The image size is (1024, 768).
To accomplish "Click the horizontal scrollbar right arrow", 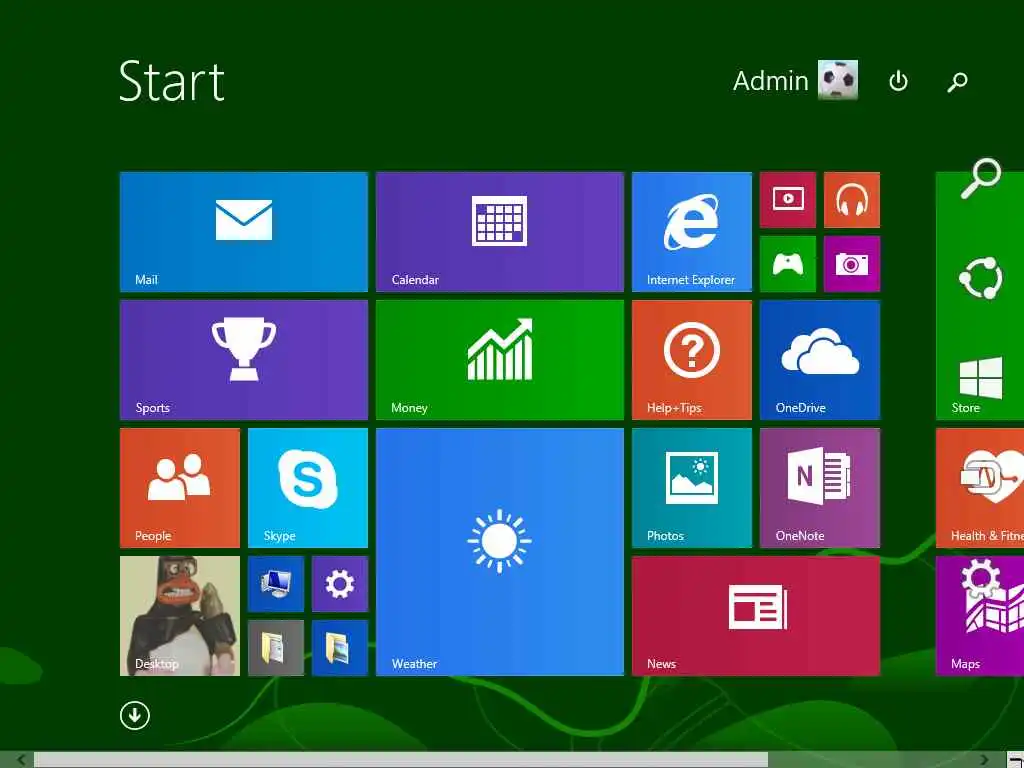I will [984, 760].
